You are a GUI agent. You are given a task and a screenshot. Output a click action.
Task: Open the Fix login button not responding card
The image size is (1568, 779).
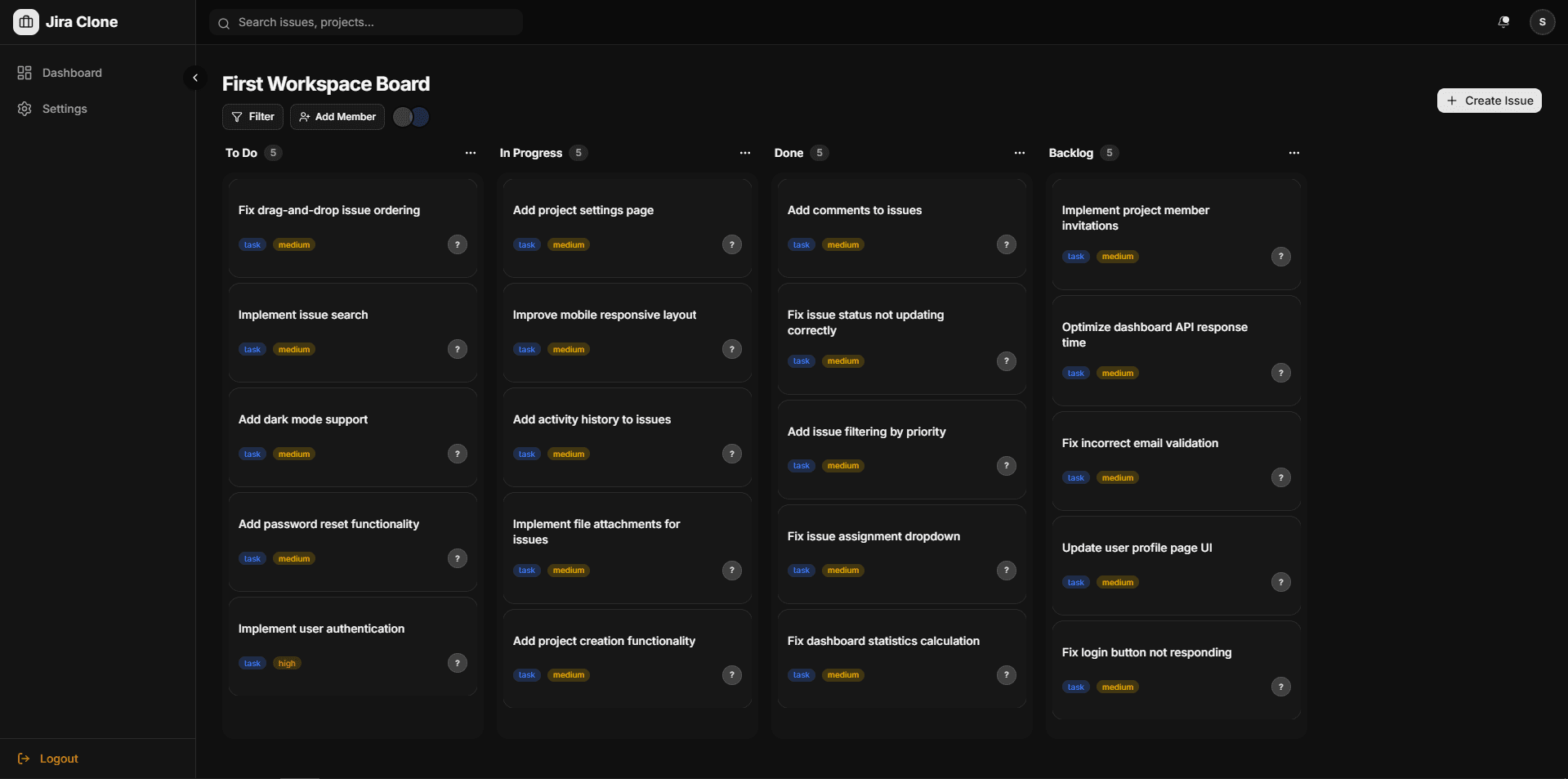click(1177, 670)
